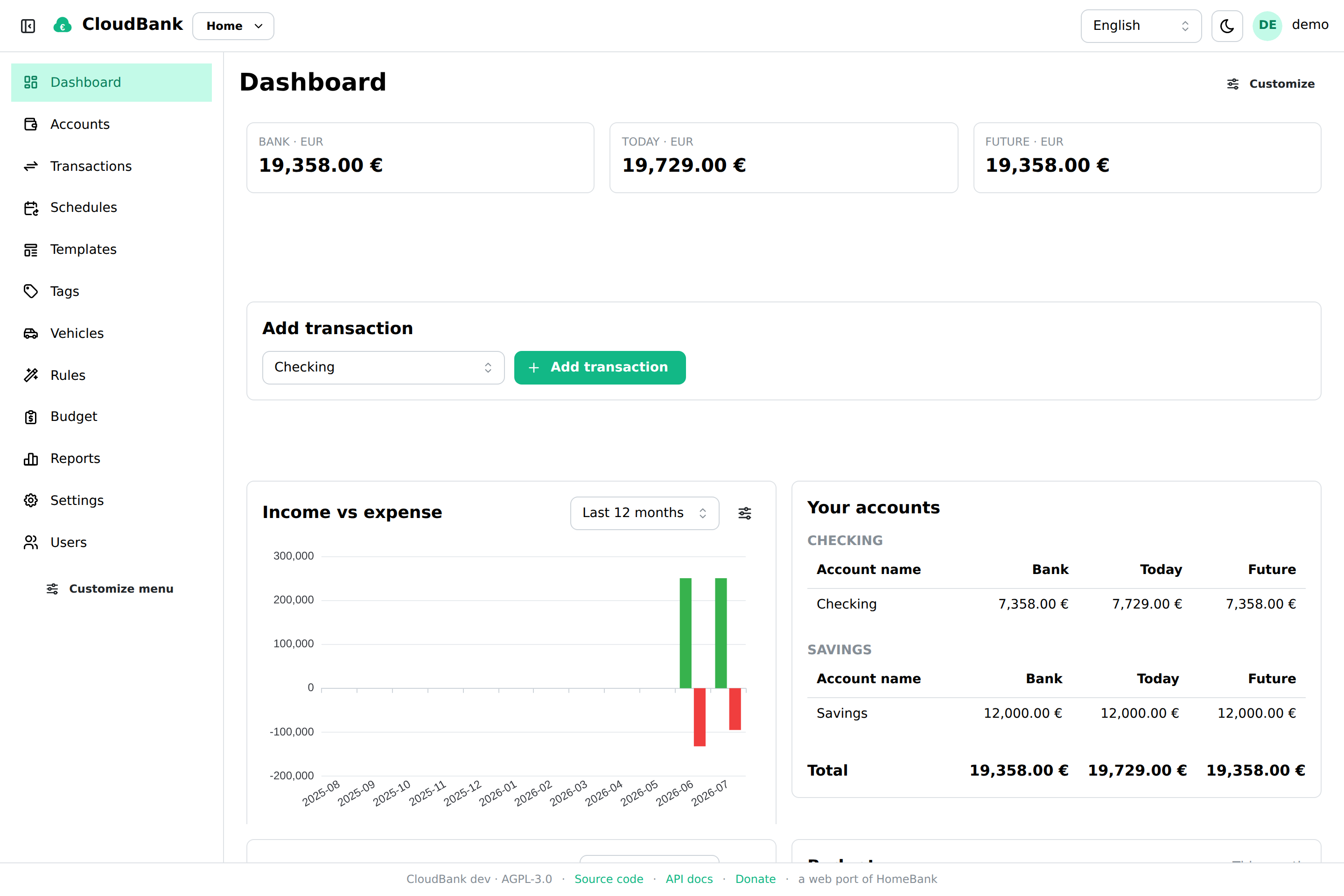Open Tags from the sidebar
This screenshot has width=1344, height=896.
(x=112, y=291)
